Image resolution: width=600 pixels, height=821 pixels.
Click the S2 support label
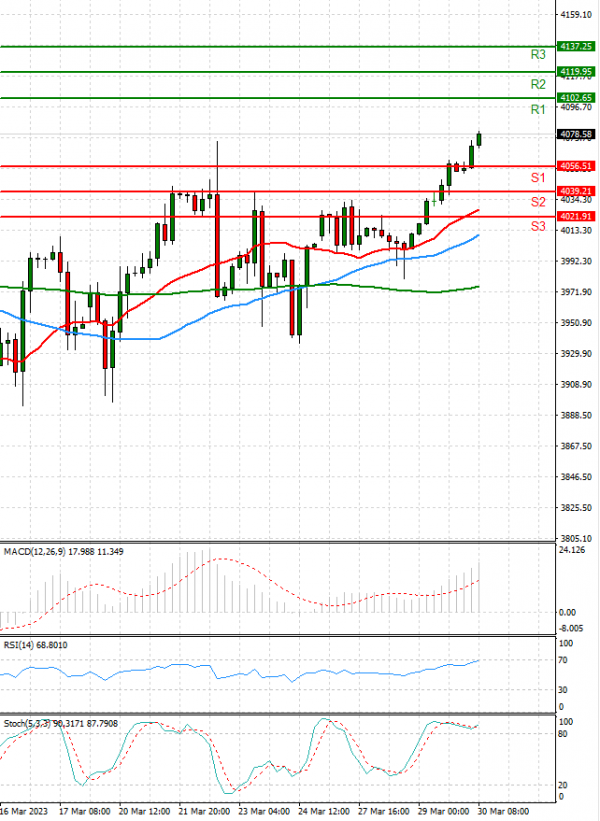[538, 202]
